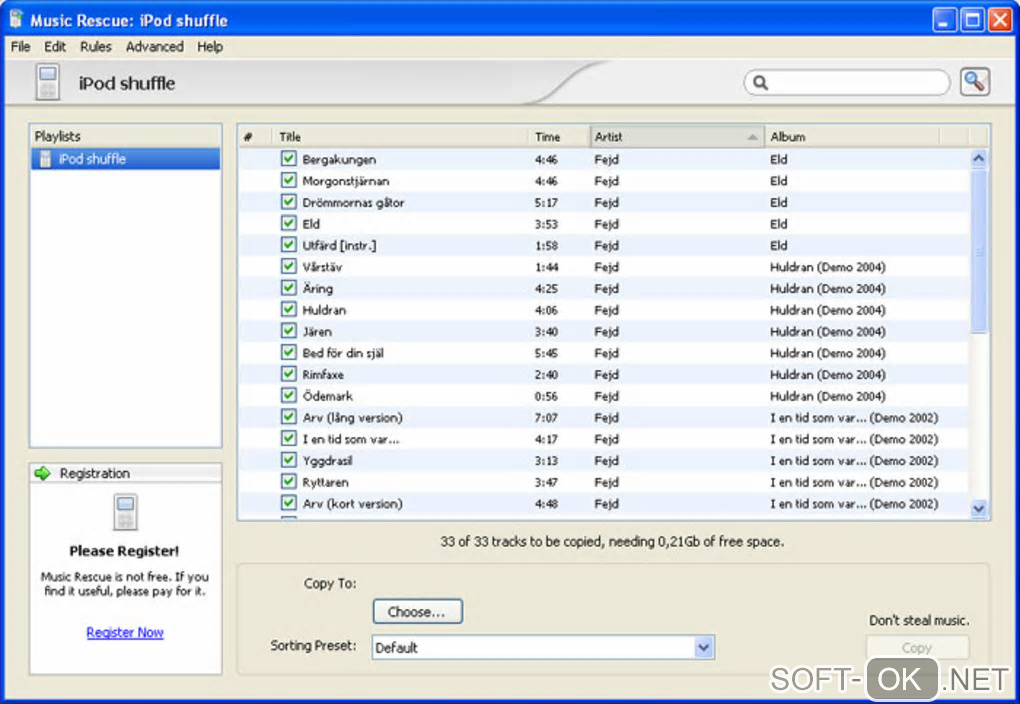Open the Sorting Preset dropdown
Viewport: 1020px width, 704px height.
click(x=703, y=647)
